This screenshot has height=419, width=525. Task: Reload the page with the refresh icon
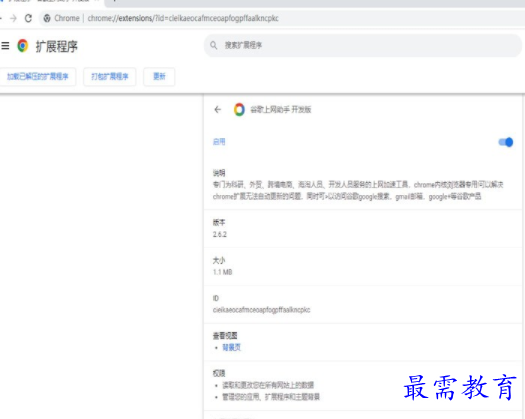pos(28,18)
